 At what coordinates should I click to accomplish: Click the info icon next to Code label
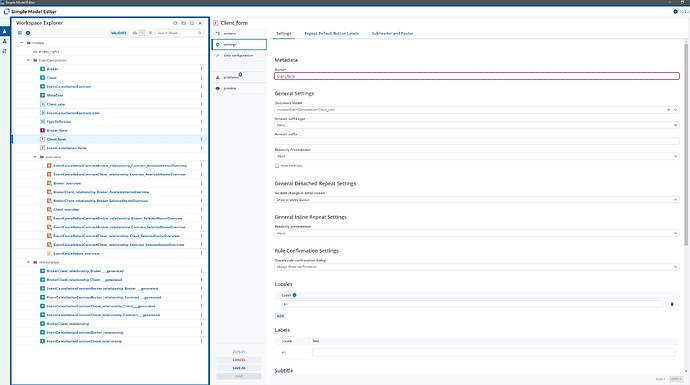tap(294, 295)
